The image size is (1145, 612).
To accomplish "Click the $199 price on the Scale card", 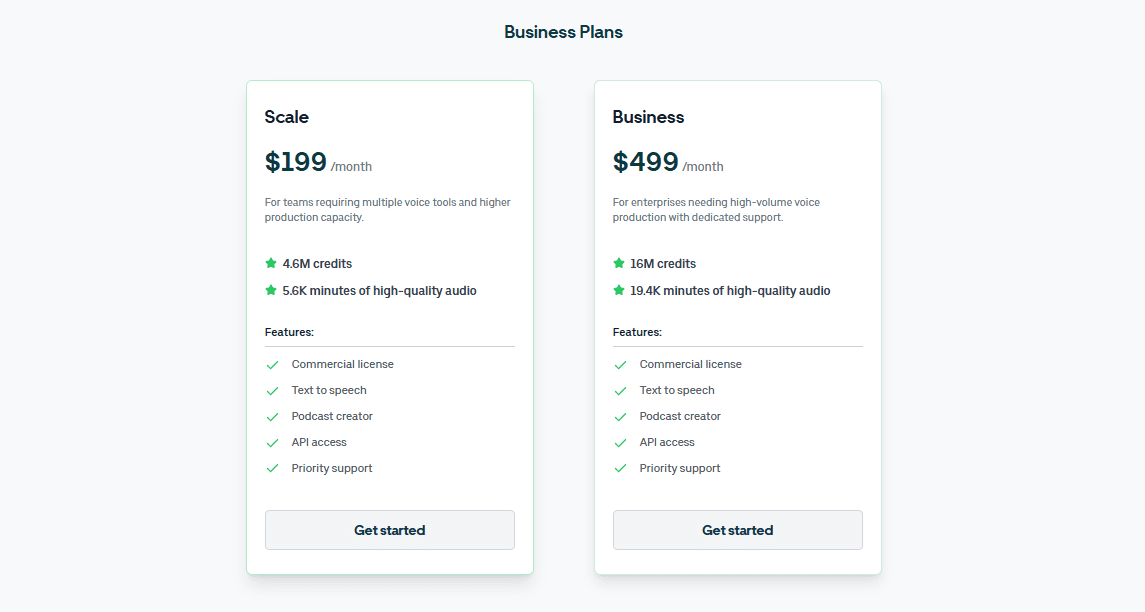I will pyautogui.click(x=296, y=162).
